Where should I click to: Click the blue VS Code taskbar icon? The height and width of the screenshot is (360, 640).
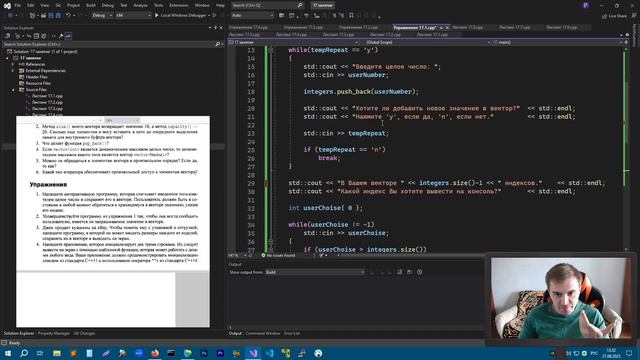click(x=269, y=353)
